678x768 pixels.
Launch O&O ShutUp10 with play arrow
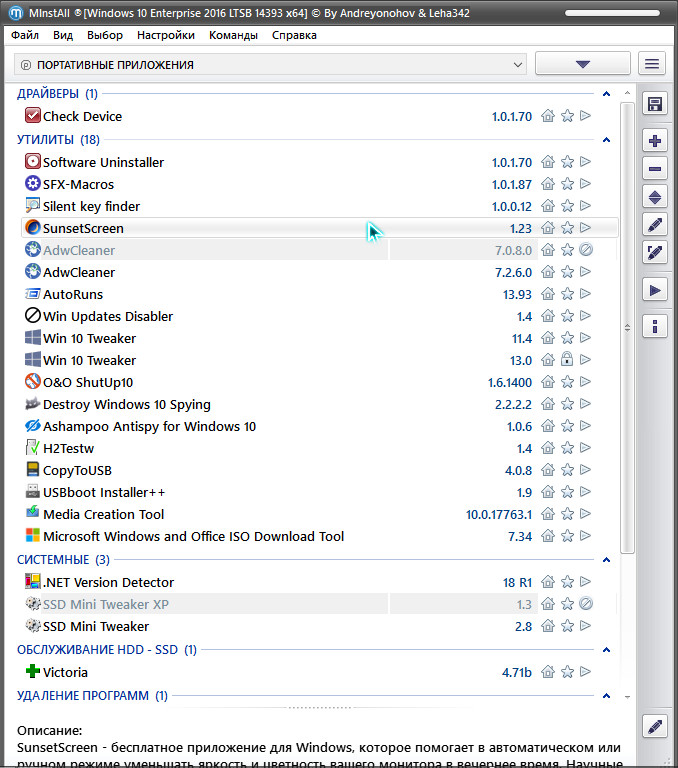[x=585, y=382]
